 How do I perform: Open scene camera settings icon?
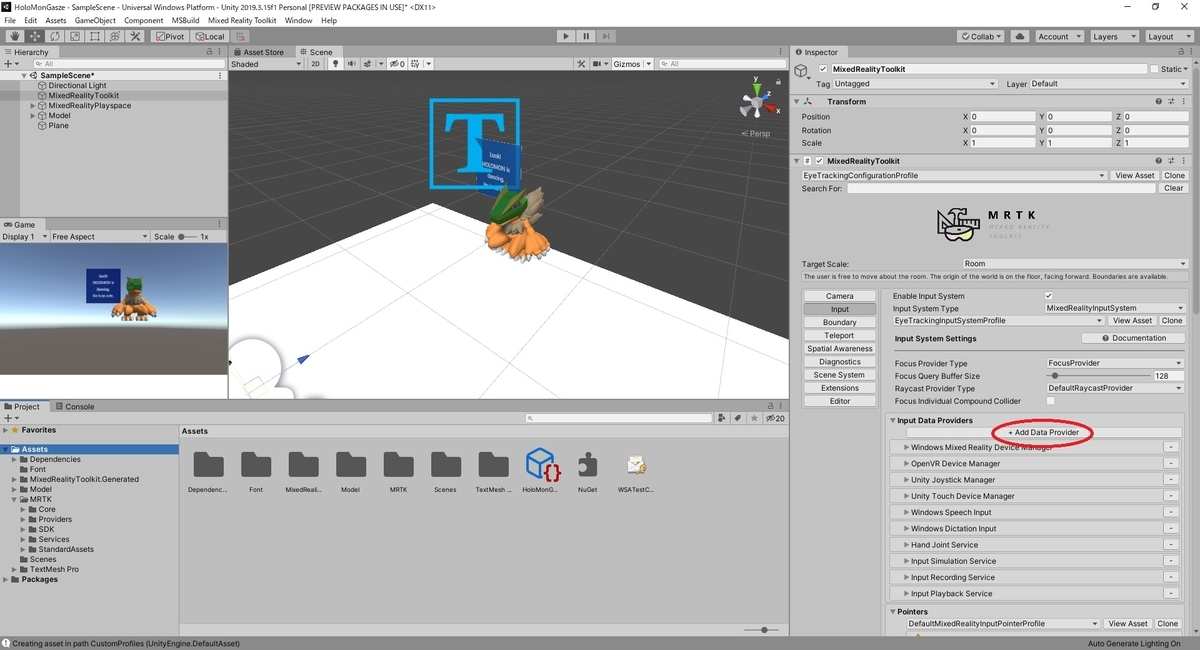pyautogui.click(x=599, y=64)
